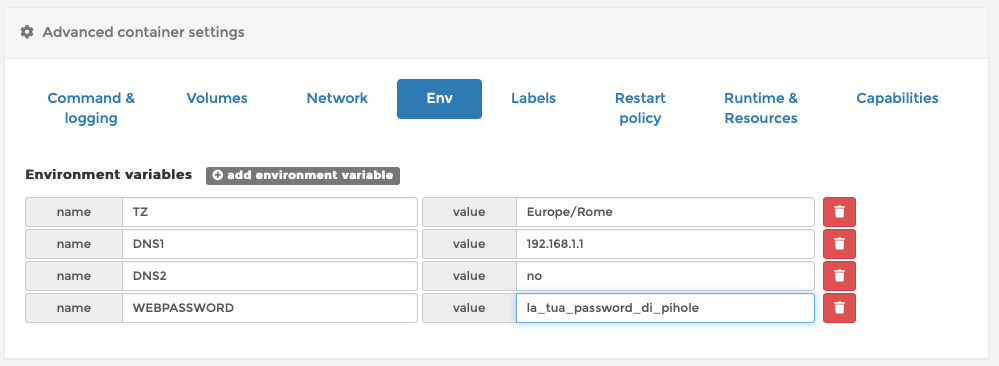Click the Advanced container settings gear icon

[27, 32]
